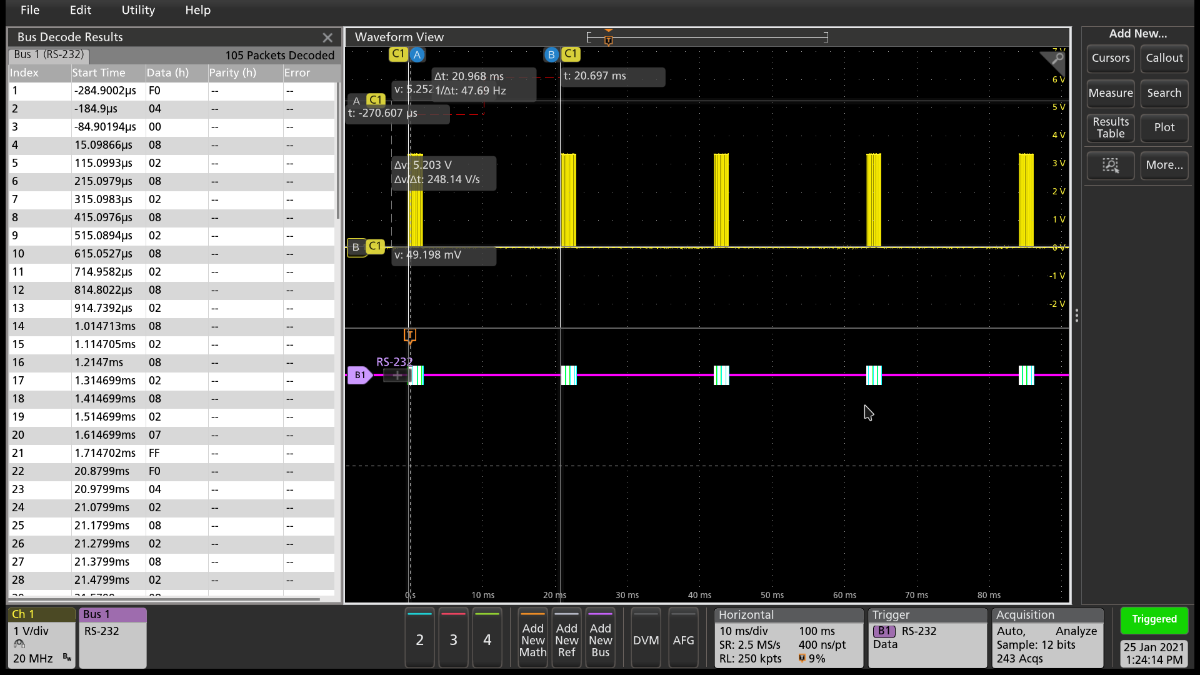Open the More... add-new options

(x=1164, y=165)
